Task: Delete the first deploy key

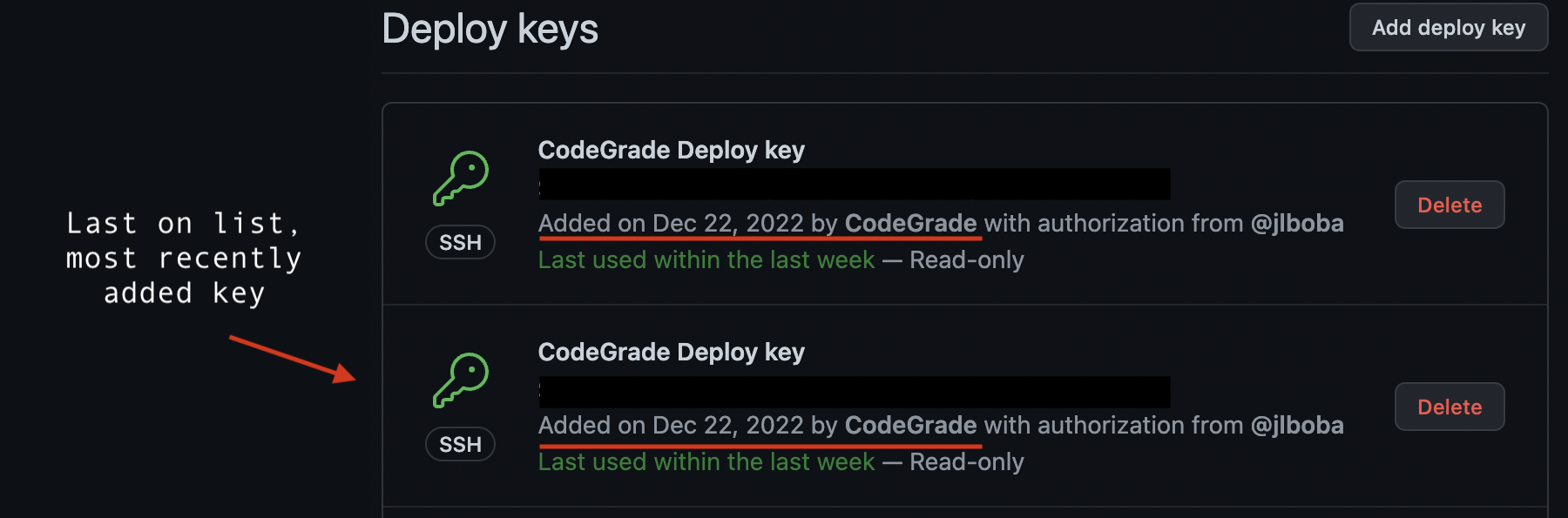Action: (x=1449, y=205)
